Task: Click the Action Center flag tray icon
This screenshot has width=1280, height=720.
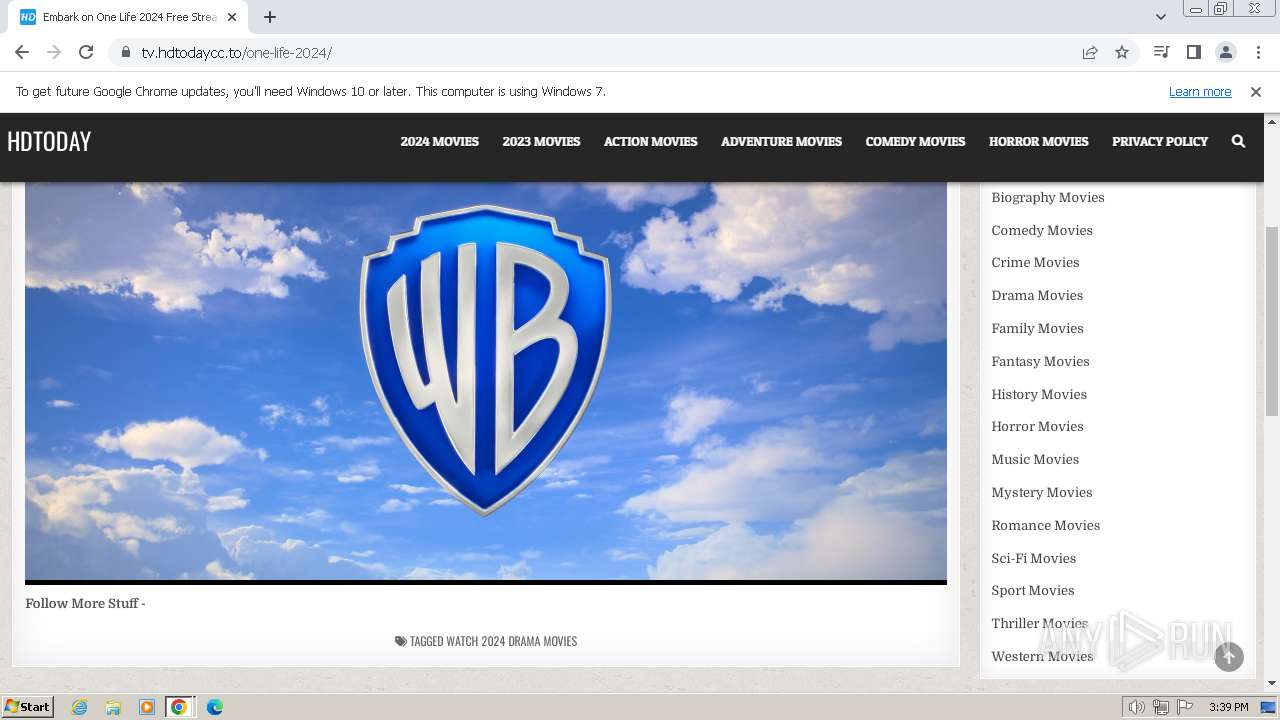Action: pyautogui.click(x=1185, y=707)
